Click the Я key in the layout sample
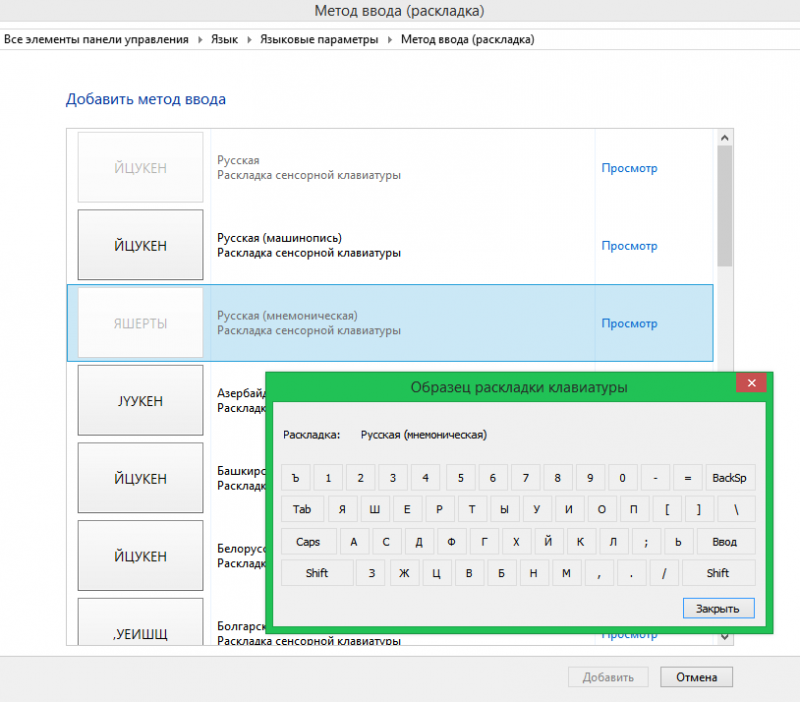800x702 pixels. [x=342, y=509]
